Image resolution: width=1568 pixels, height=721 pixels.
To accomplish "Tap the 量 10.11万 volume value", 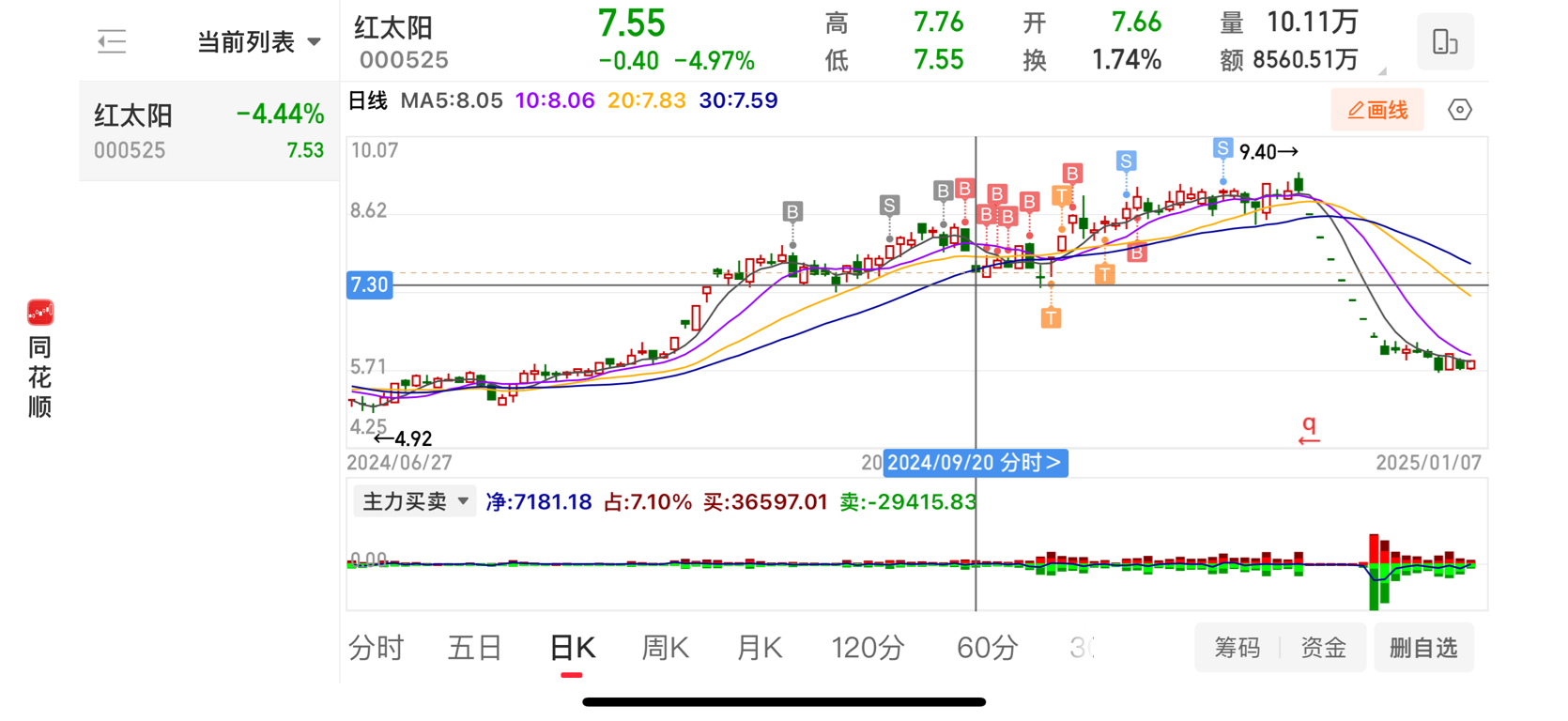I will coord(1289,22).
